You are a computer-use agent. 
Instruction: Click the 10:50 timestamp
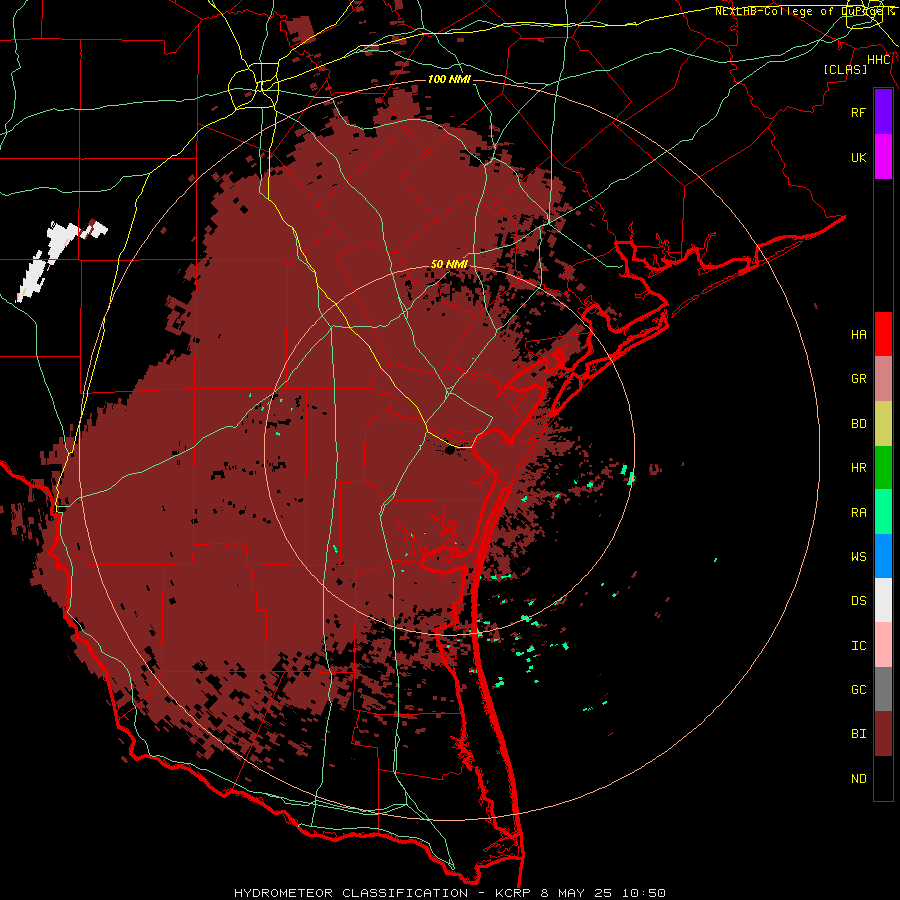[643, 893]
